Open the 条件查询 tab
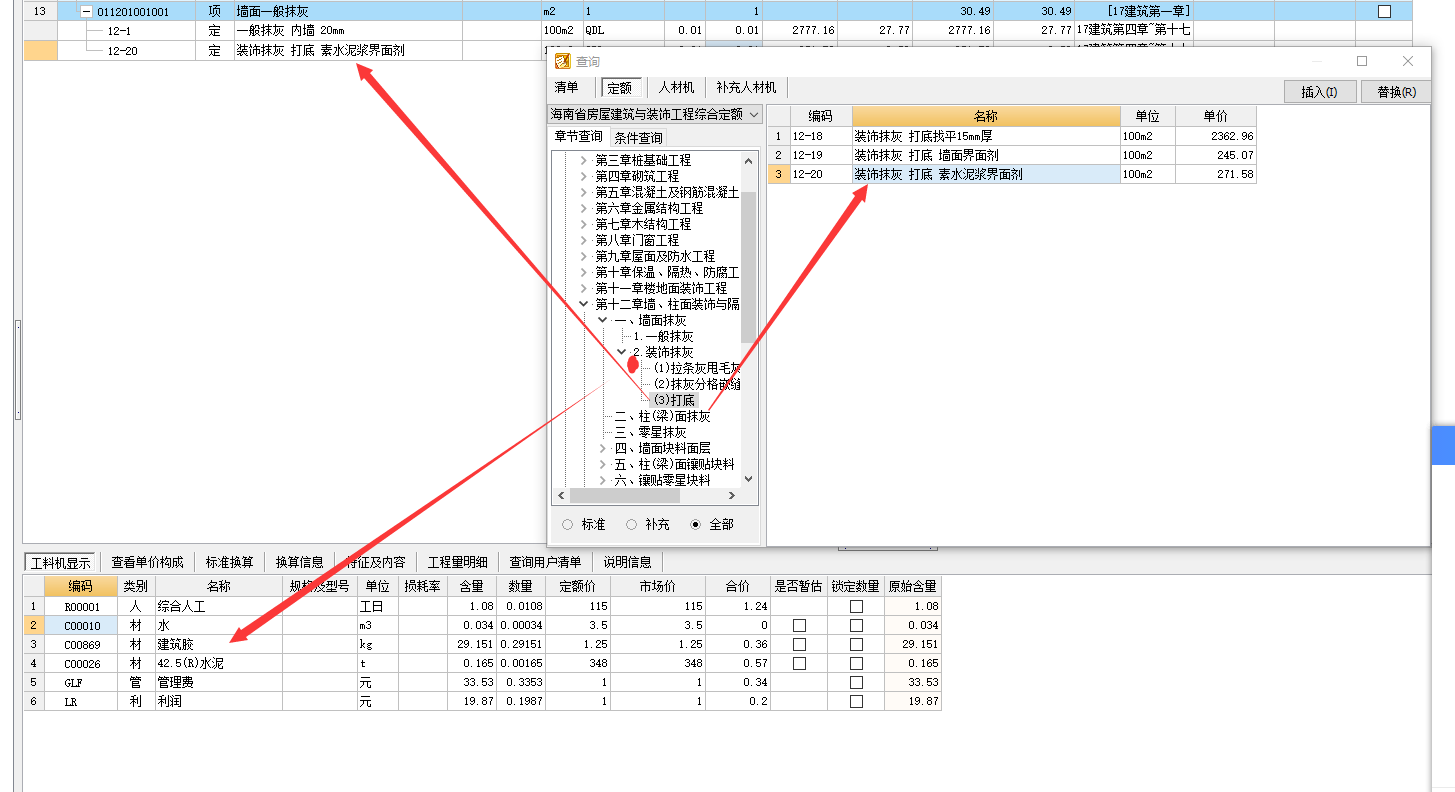The image size is (1455, 792). click(638, 138)
